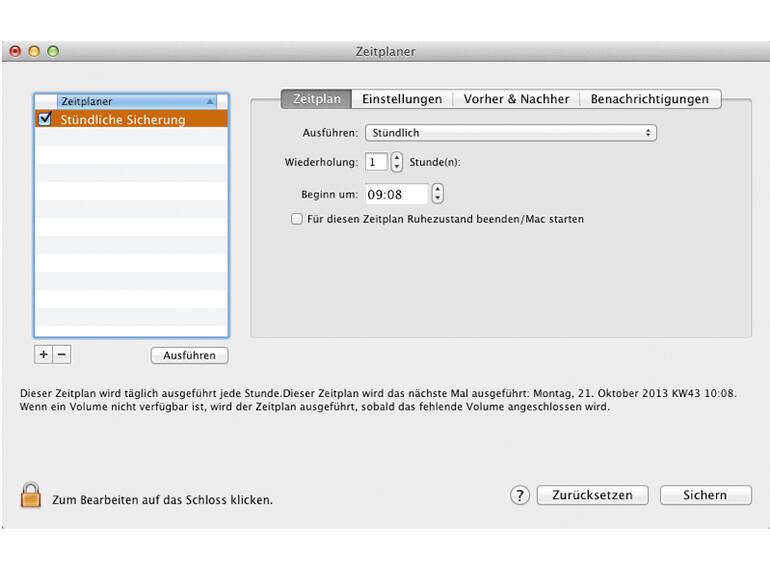Increase Wiederholung hours with stepper up arrow
This screenshot has height=578, width=770.
(x=397, y=158)
